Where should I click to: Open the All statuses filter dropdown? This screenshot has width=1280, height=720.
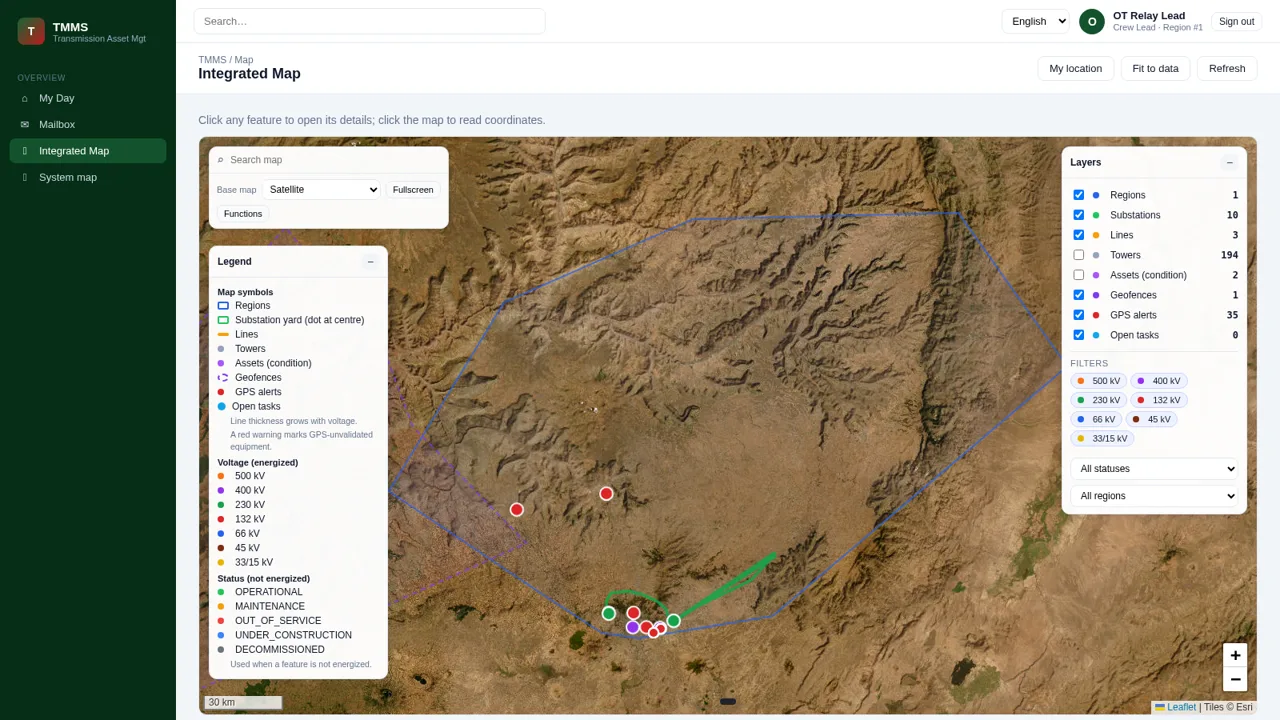click(x=1154, y=469)
